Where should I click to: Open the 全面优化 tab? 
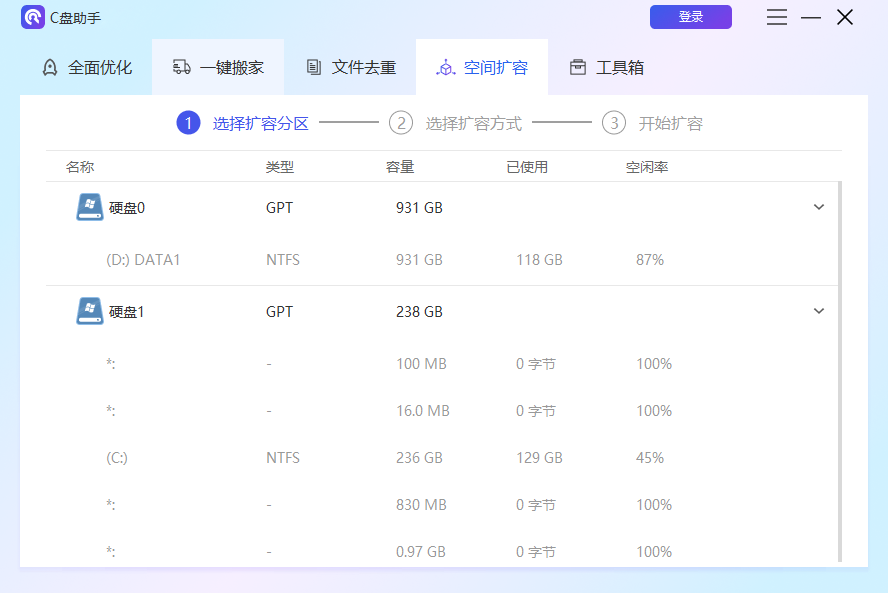pos(83,67)
